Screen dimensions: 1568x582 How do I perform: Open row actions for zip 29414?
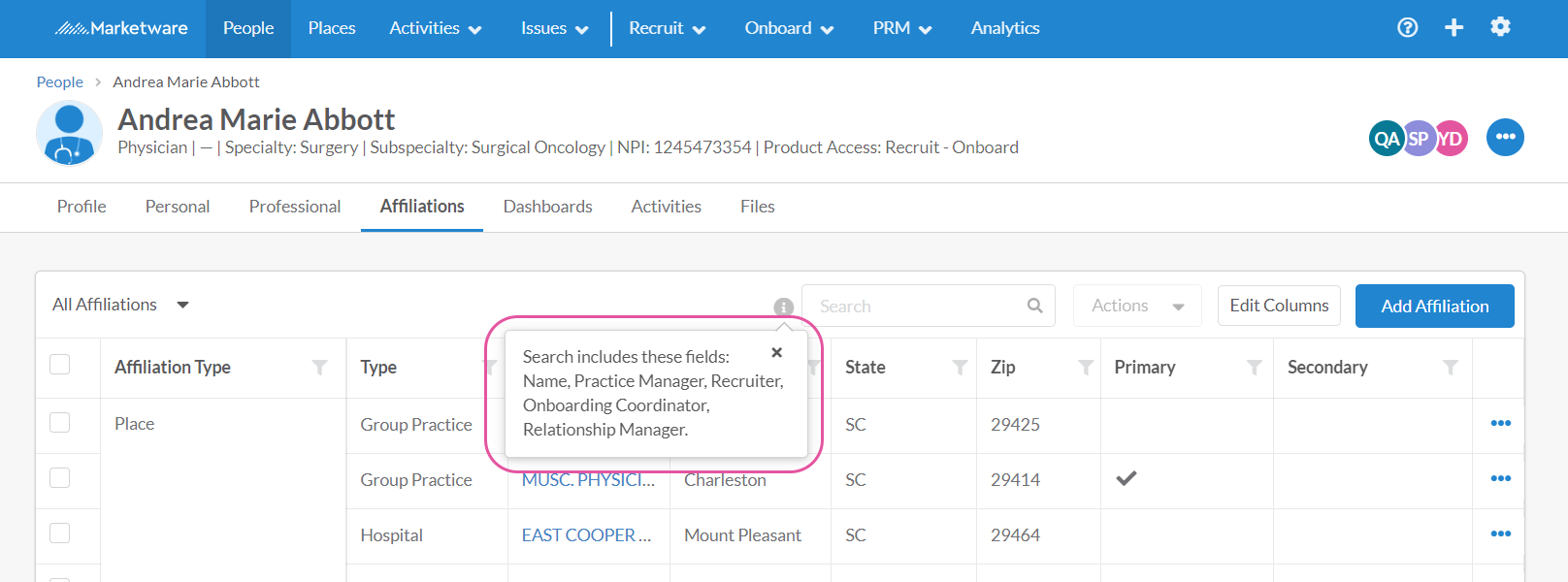1500,478
